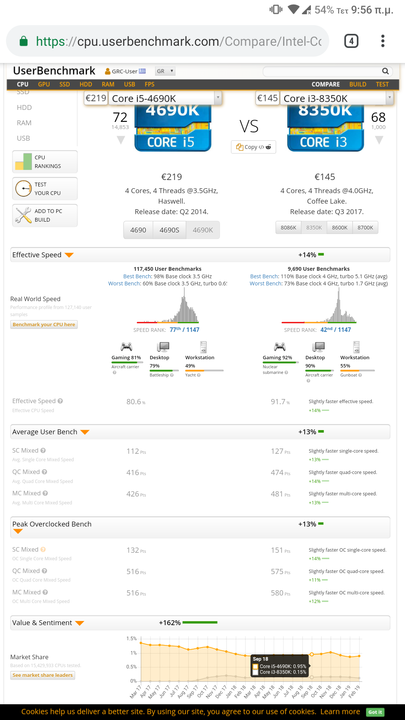Viewport: 405px width, 720px height.
Task: Switch to the GPU tab
Action: (44, 84)
